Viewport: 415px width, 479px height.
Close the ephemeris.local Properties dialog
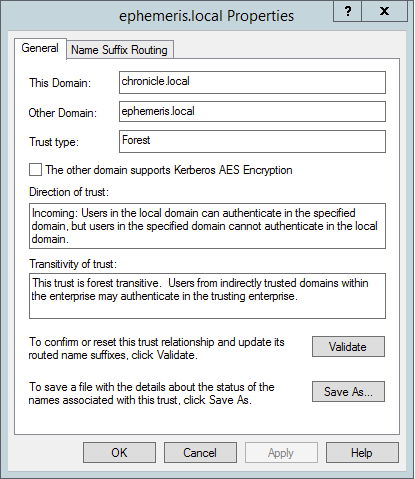point(385,11)
